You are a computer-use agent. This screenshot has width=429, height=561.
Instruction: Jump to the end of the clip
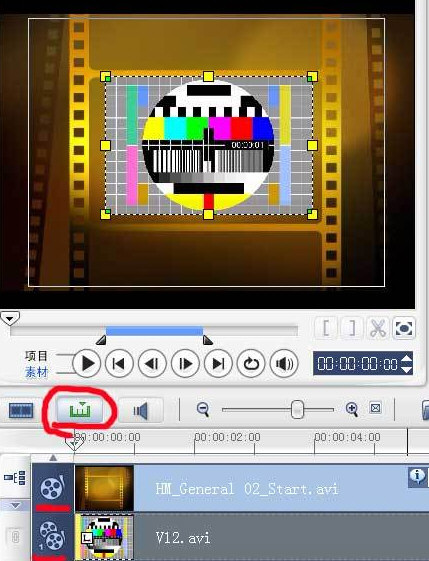click(x=218, y=364)
